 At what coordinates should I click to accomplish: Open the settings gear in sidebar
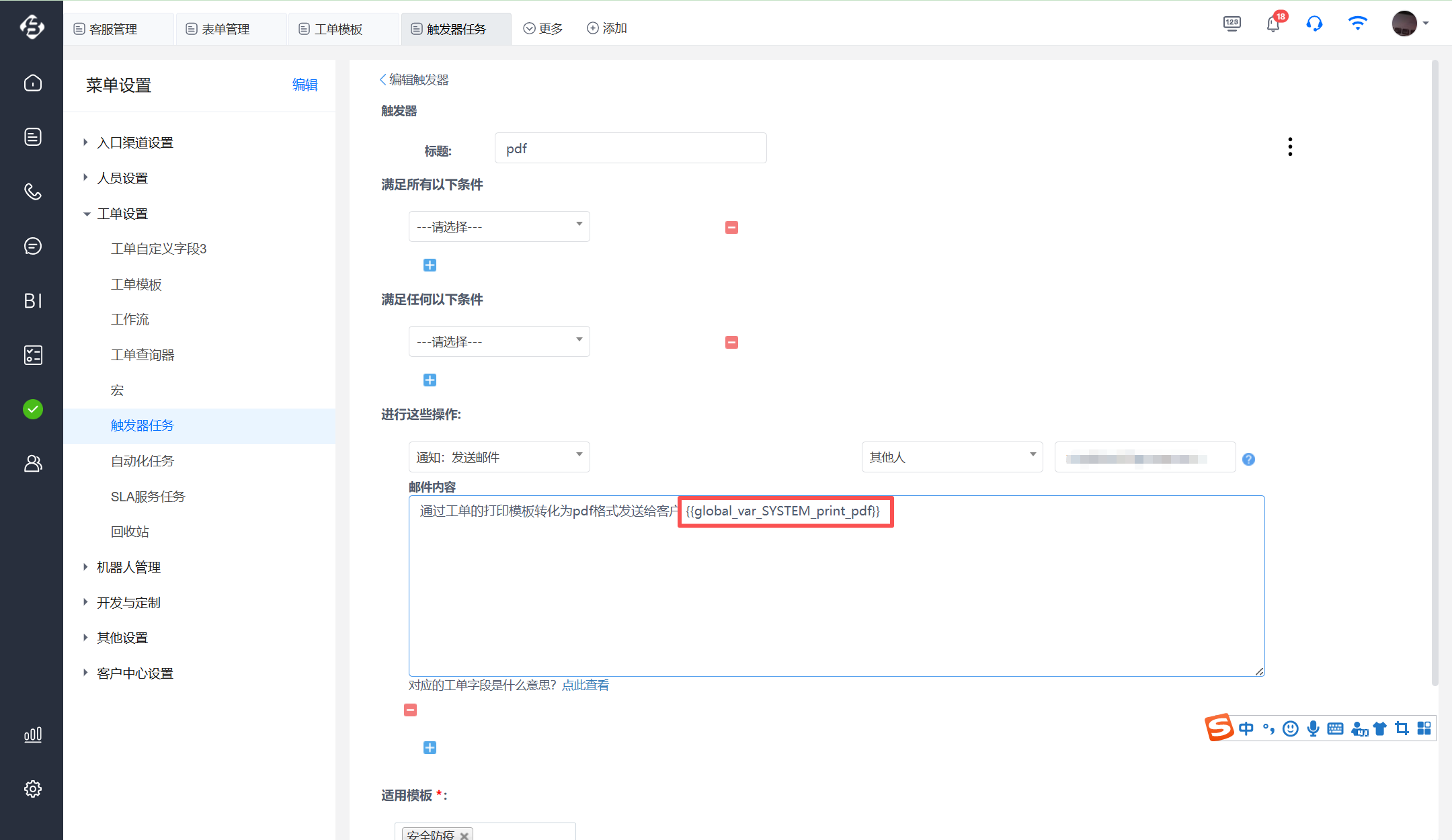pyautogui.click(x=32, y=788)
